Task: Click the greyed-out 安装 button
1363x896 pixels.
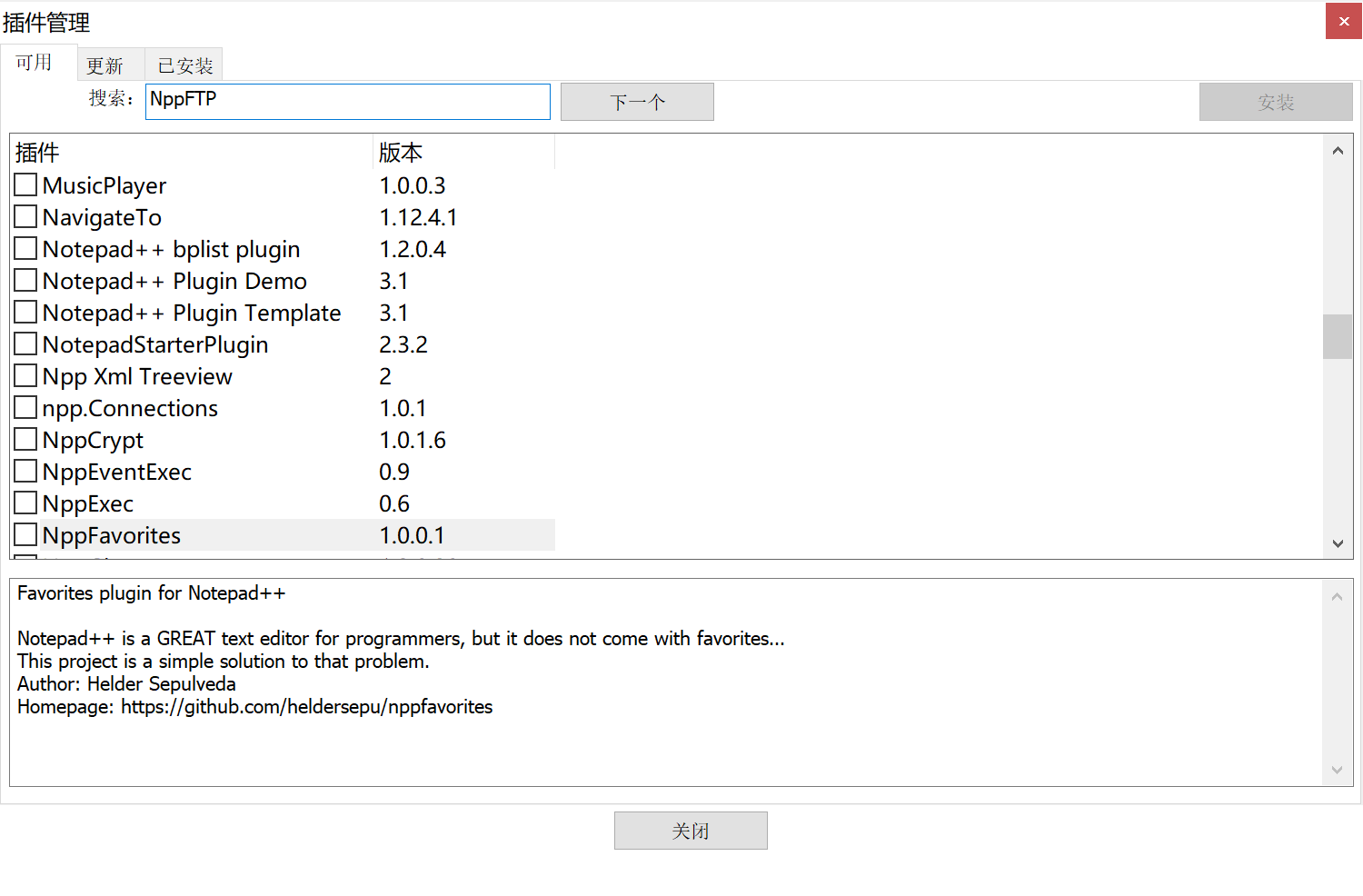Action: click(1276, 102)
